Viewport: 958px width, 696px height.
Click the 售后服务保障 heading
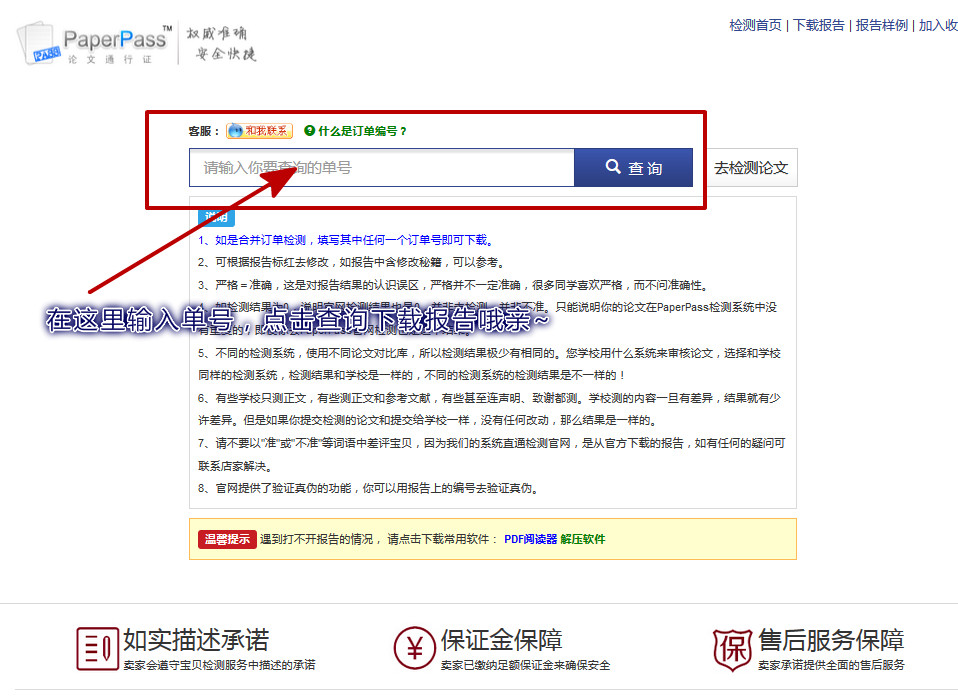[831, 640]
